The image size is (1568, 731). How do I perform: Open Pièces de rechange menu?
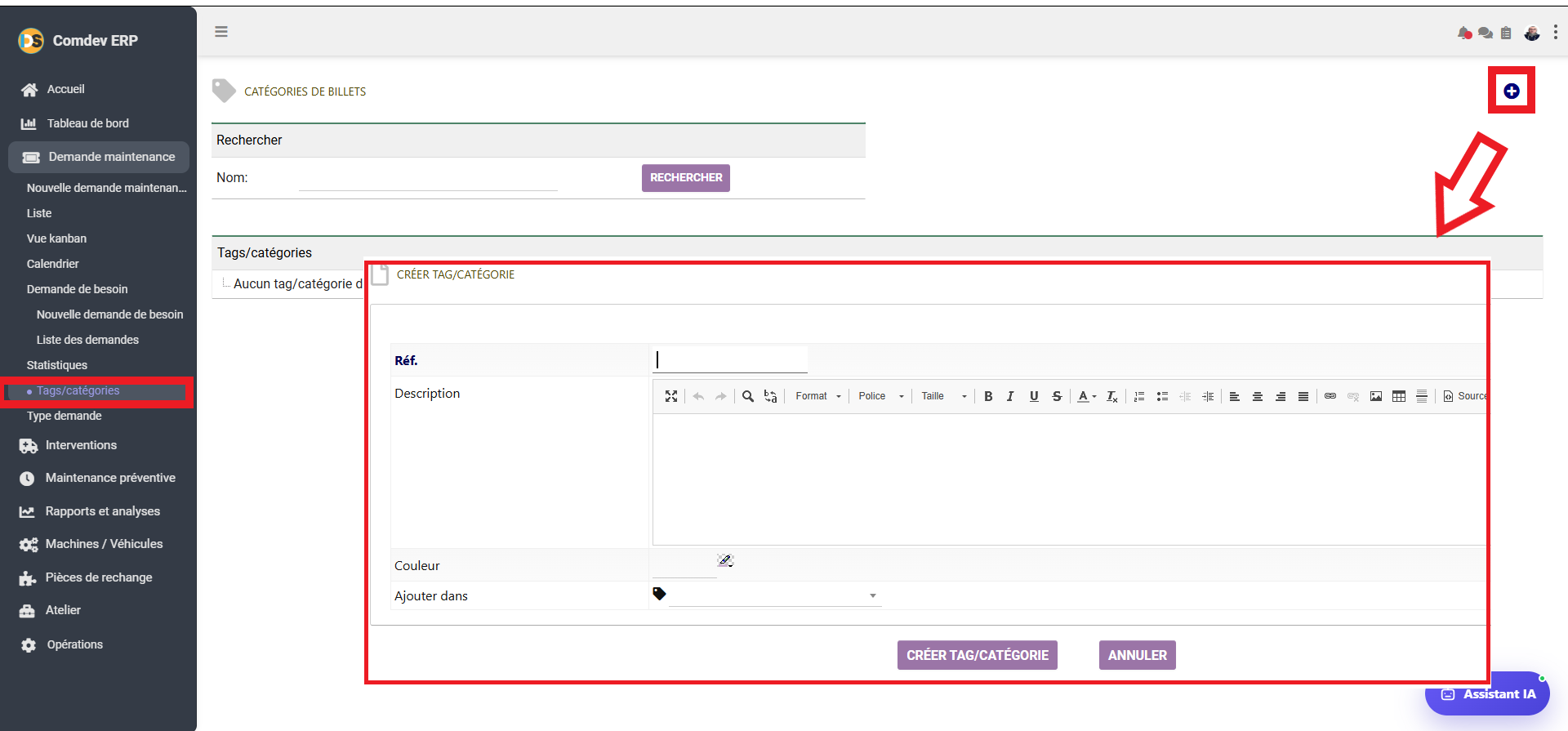pyautogui.click(x=99, y=577)
